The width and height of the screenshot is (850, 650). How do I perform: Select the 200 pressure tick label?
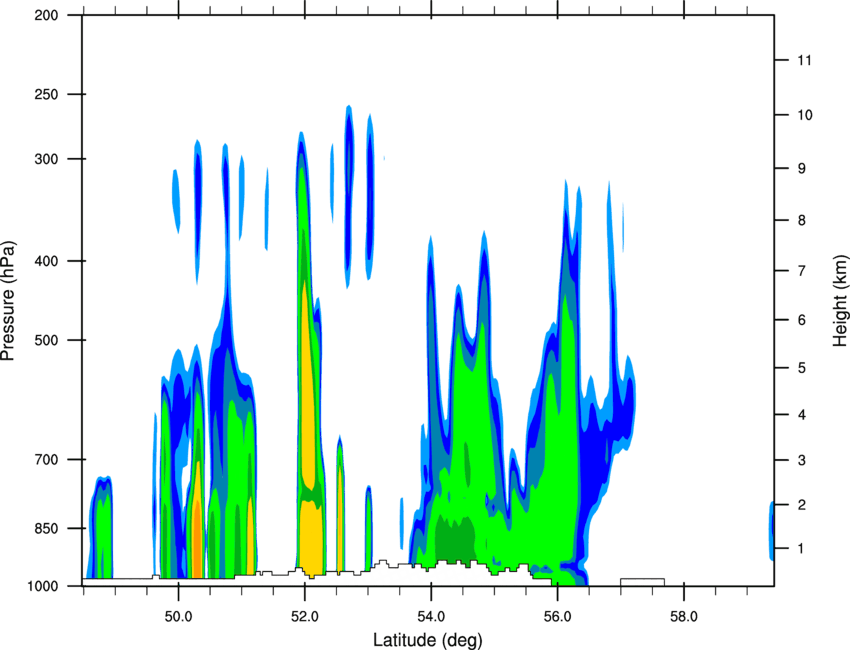click(46, 15)
